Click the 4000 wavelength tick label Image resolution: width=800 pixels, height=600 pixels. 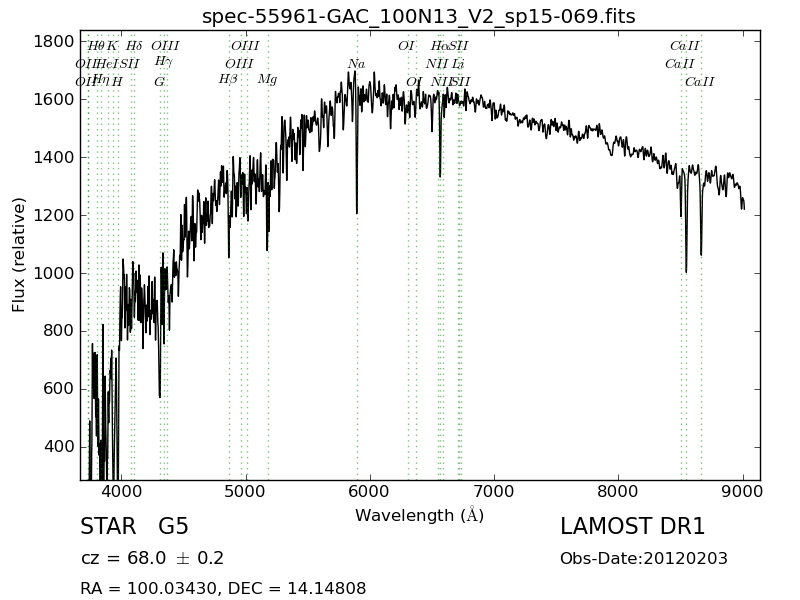(x=121, y=492)
